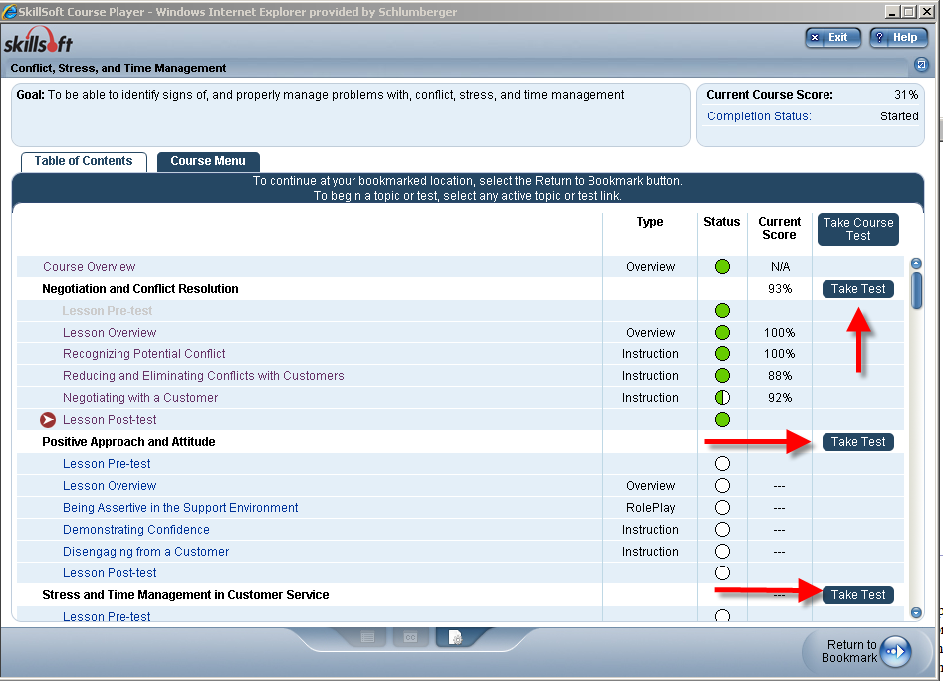Click the 31% Current Course Score value
The image size is (943, 681).
click(906, 95)
